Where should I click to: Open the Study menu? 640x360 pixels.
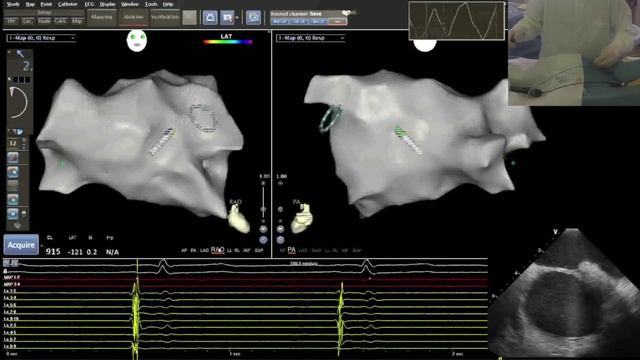(13, 4)
